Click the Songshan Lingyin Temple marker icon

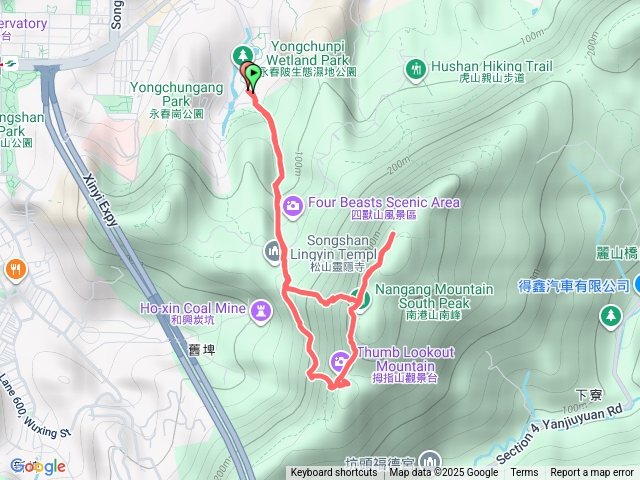click(273, 251)
